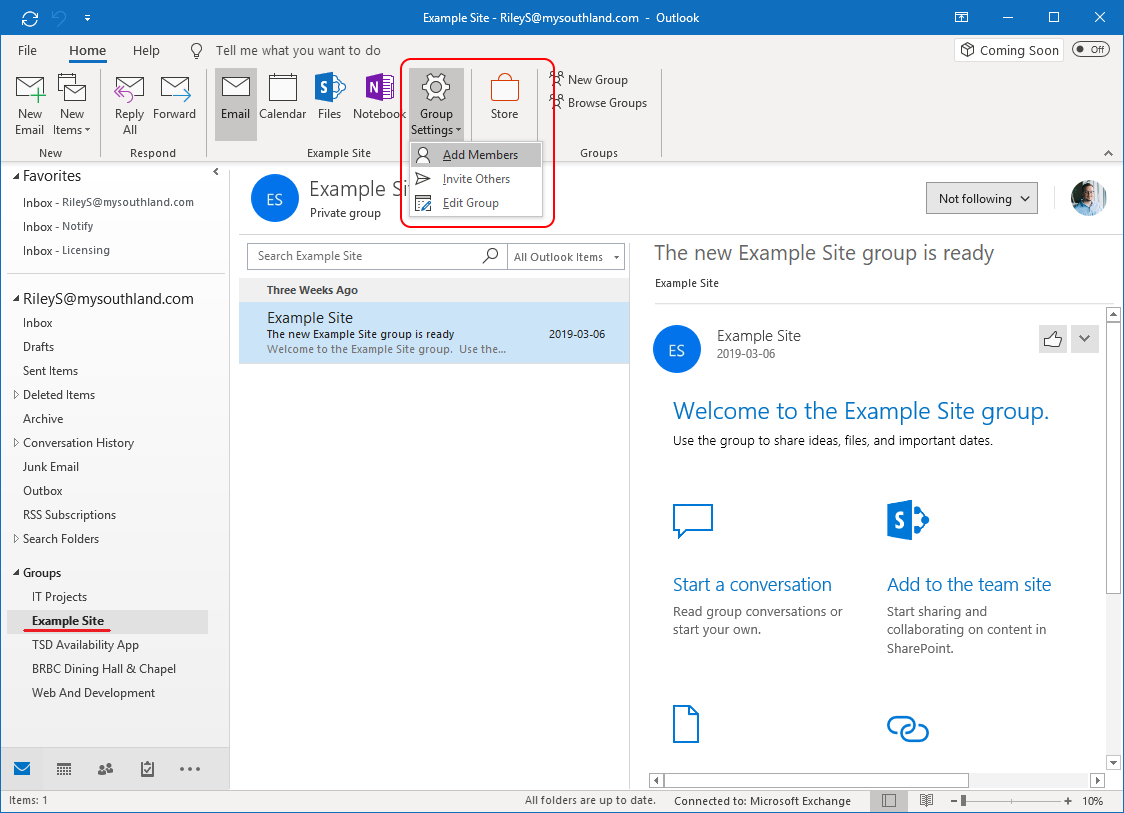Switch to Normal view in status bar
Image resolution: width=1124 pixels, height=813 pixels.
(889, 801)
